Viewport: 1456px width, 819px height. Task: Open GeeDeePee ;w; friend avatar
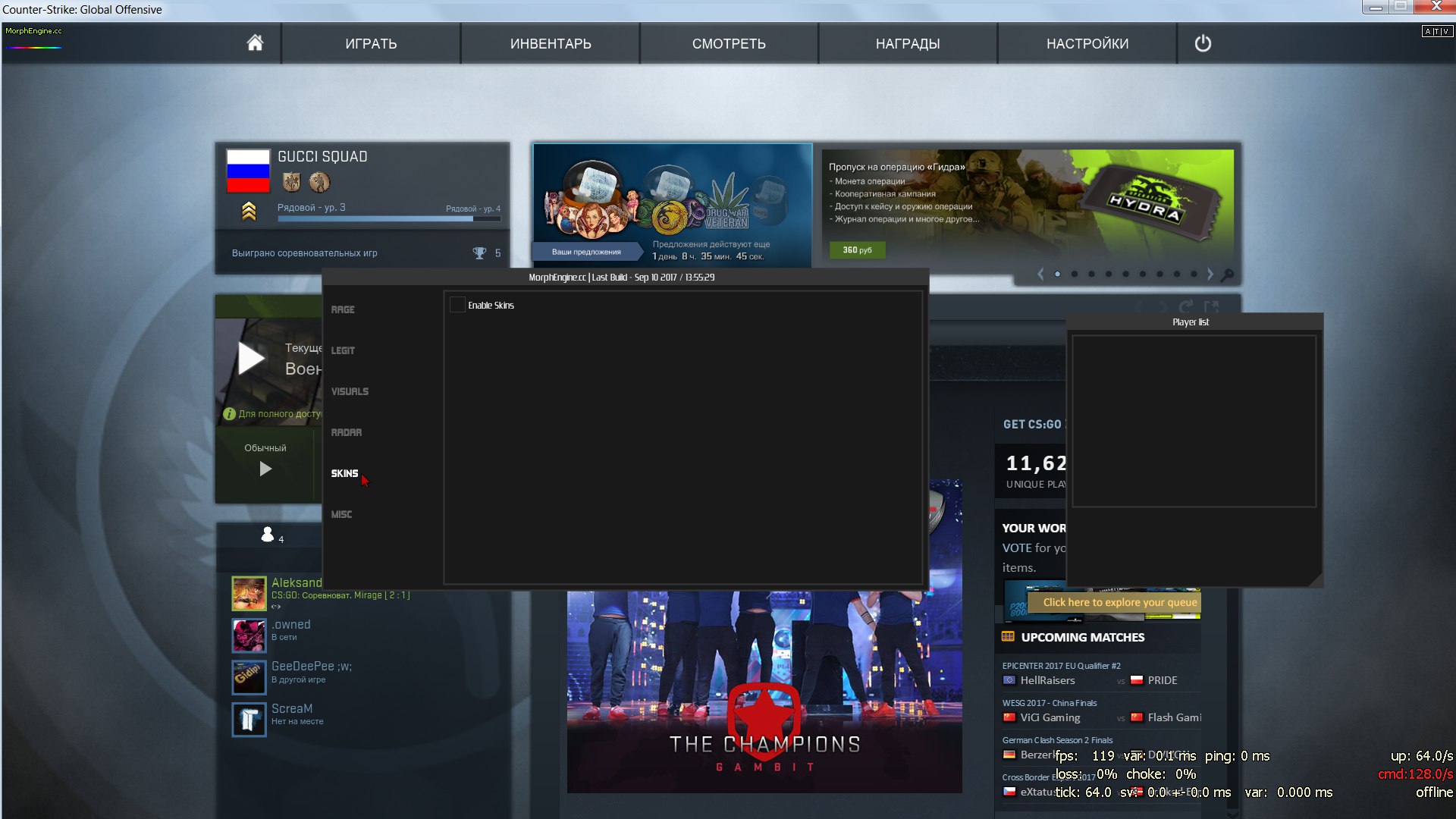[249, 676]
